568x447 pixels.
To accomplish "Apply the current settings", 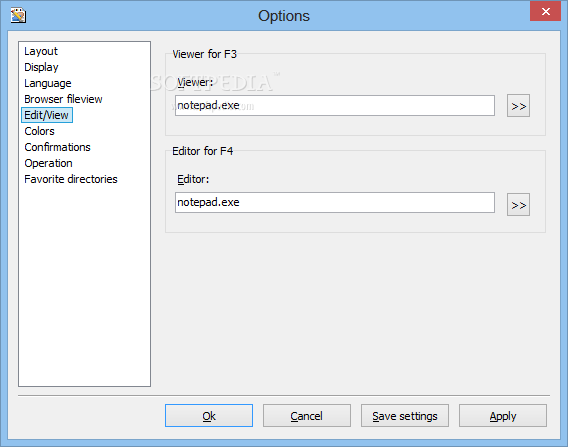I will click(503, 416).
